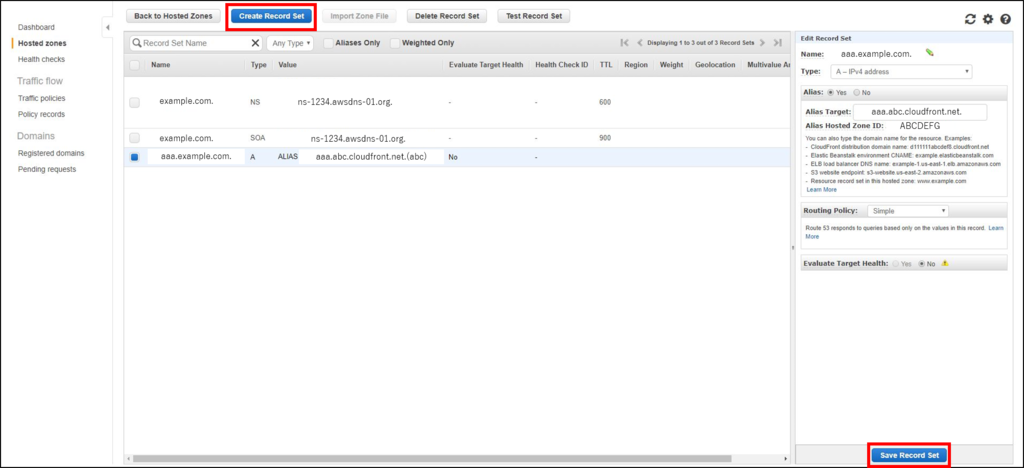Go to previous page of record sets
1024x468 pixels.
pos(639,43)
